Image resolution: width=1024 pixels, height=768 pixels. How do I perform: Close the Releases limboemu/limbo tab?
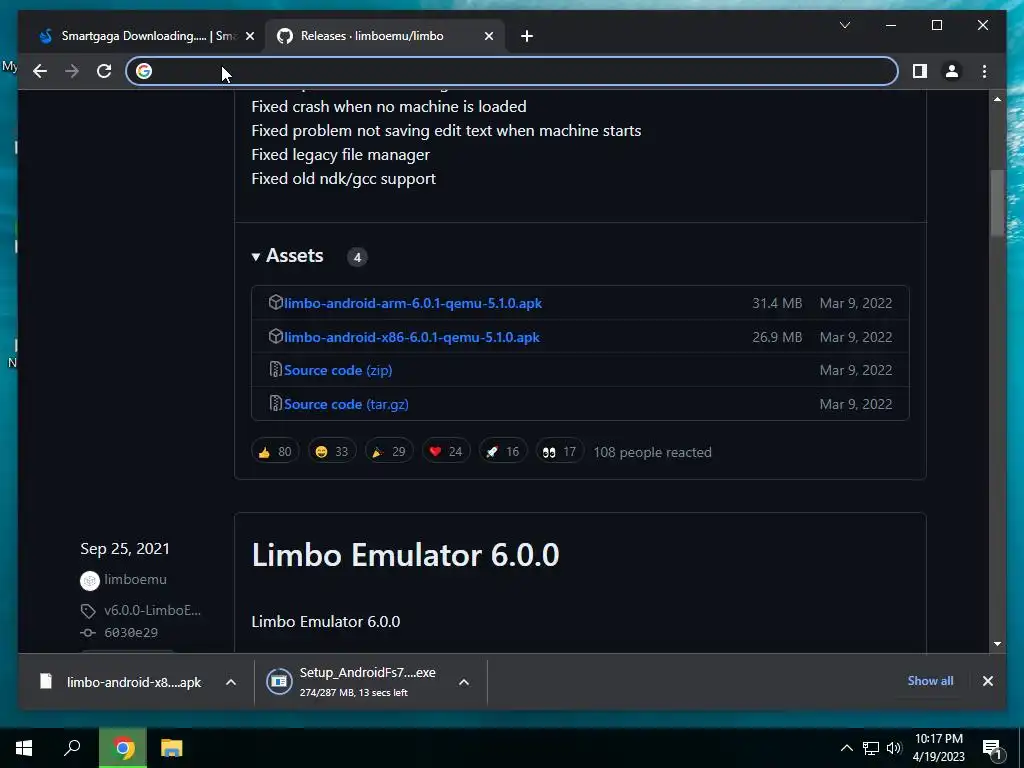click(x=488, y=37)
